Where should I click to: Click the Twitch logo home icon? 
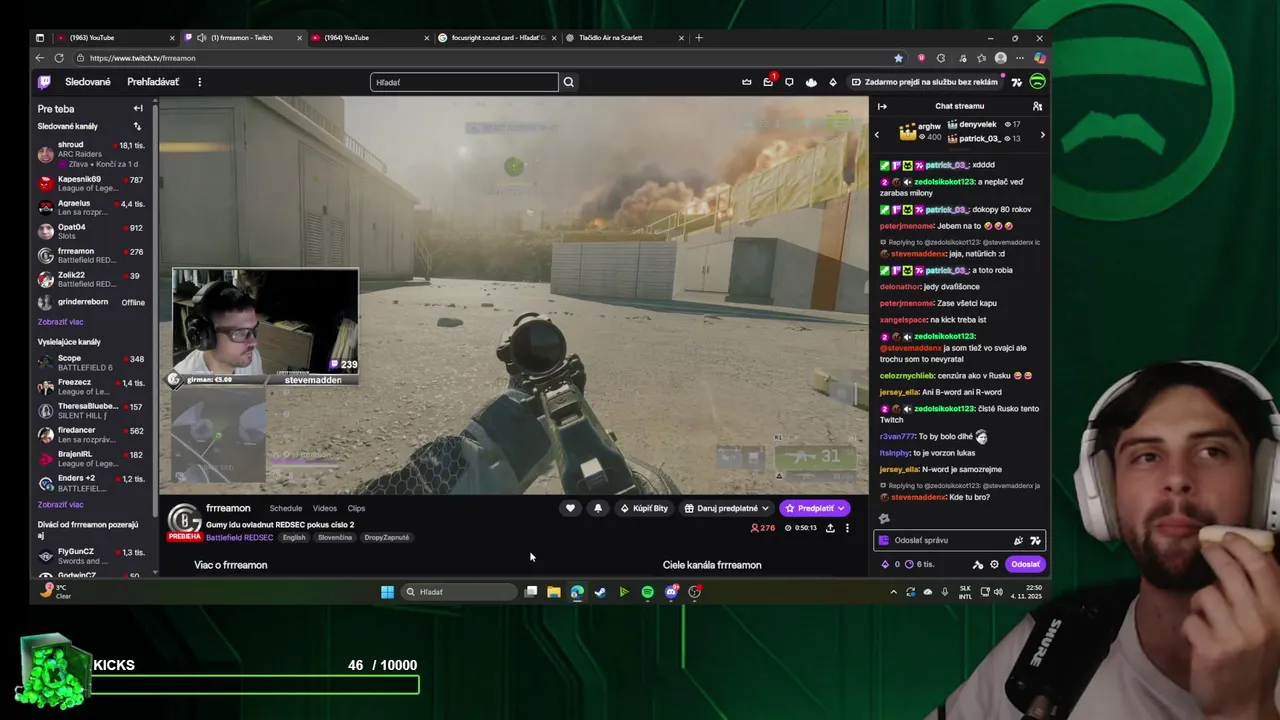pos(44,82)
